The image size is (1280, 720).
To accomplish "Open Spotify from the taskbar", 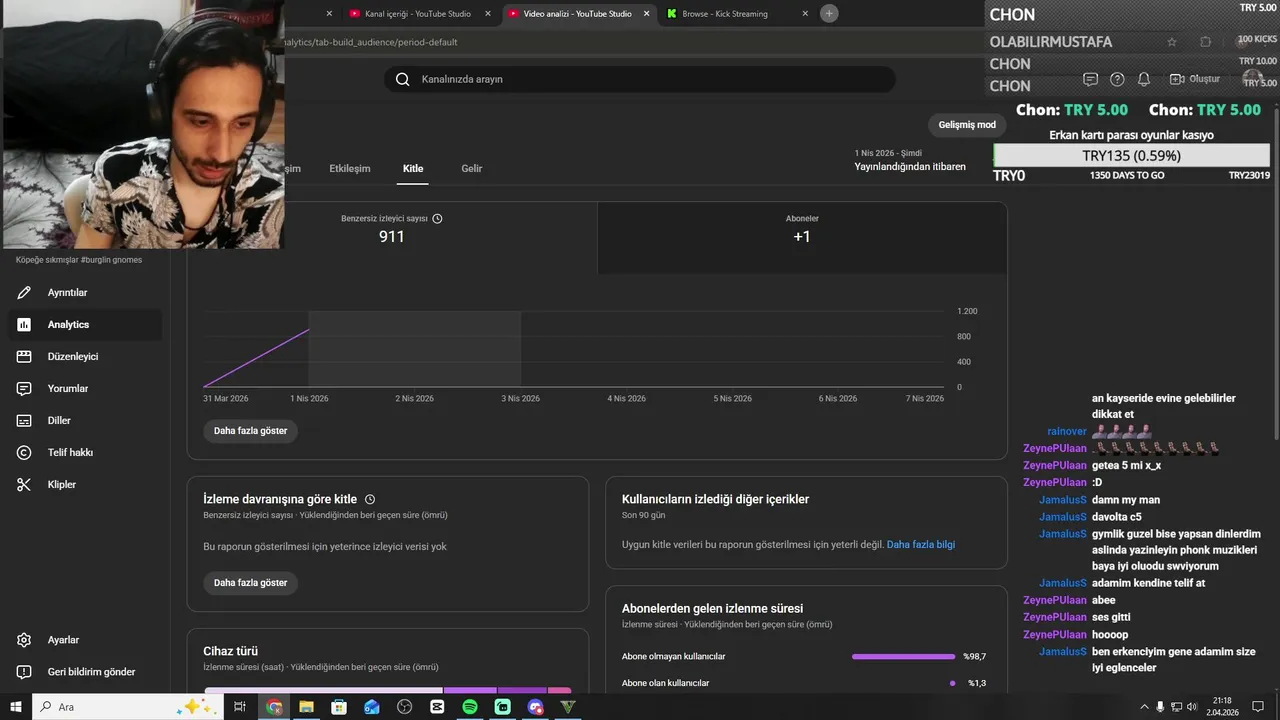I will click(x=470, y=707).
